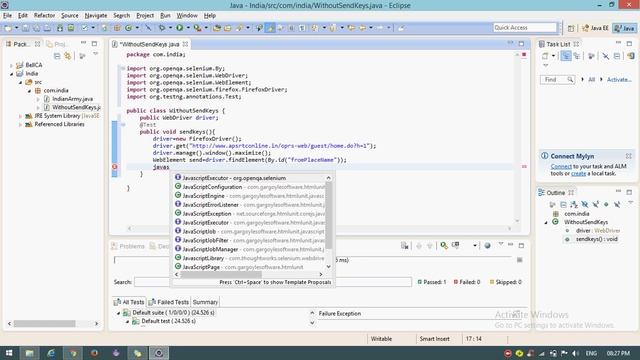Open Internet Explorer from taskbar
The height and width of the screenshot is (360, 640).
51,353
